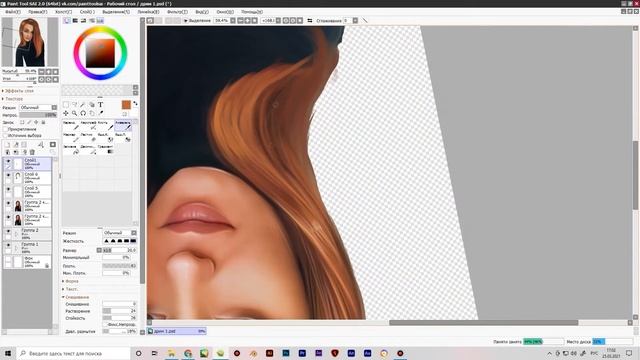
Task: Open the Файл menu
Action: [12, 12]
